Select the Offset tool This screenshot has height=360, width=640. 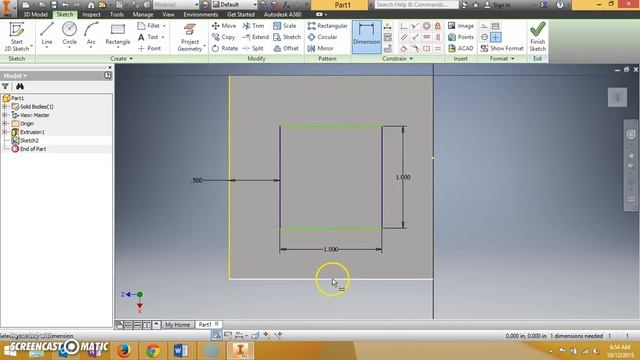[x=286, y=48]
